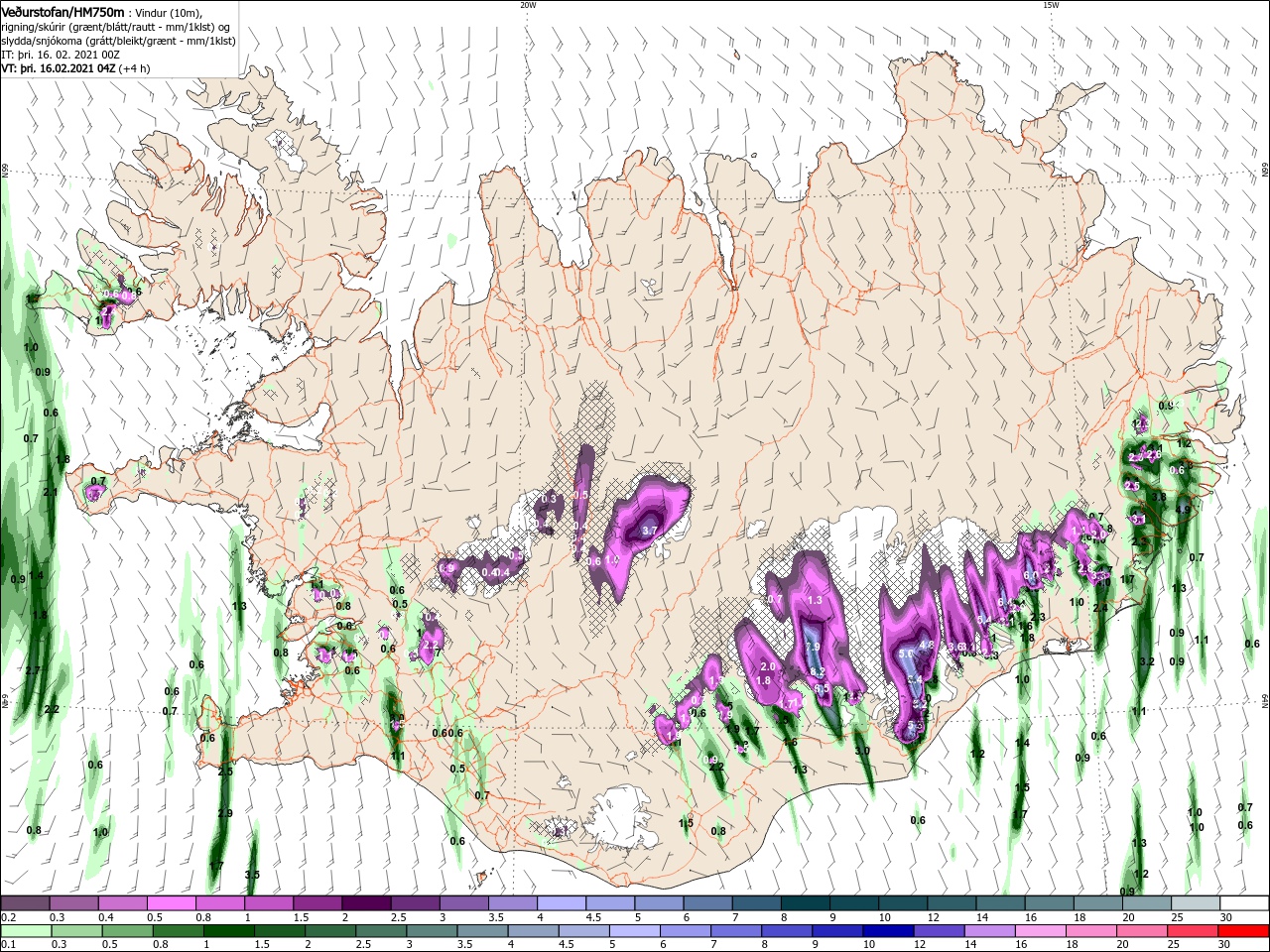Viewport: 1270px width, 952px height.
Task: Pick the navy blue 10 swatch in the lower legend
Action: click(888, 931)
